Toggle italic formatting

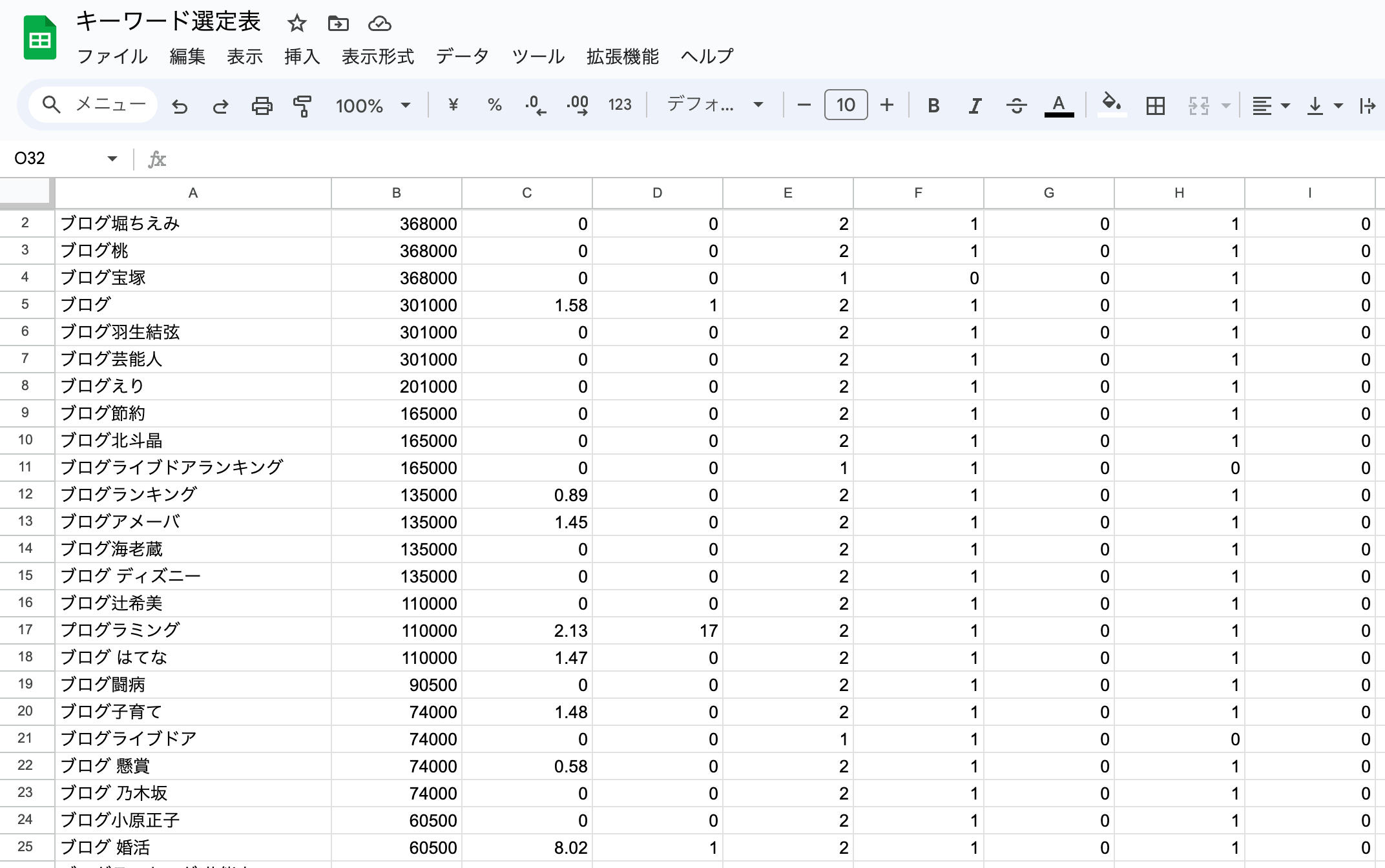pyautogui.click(x=975, y=105)
